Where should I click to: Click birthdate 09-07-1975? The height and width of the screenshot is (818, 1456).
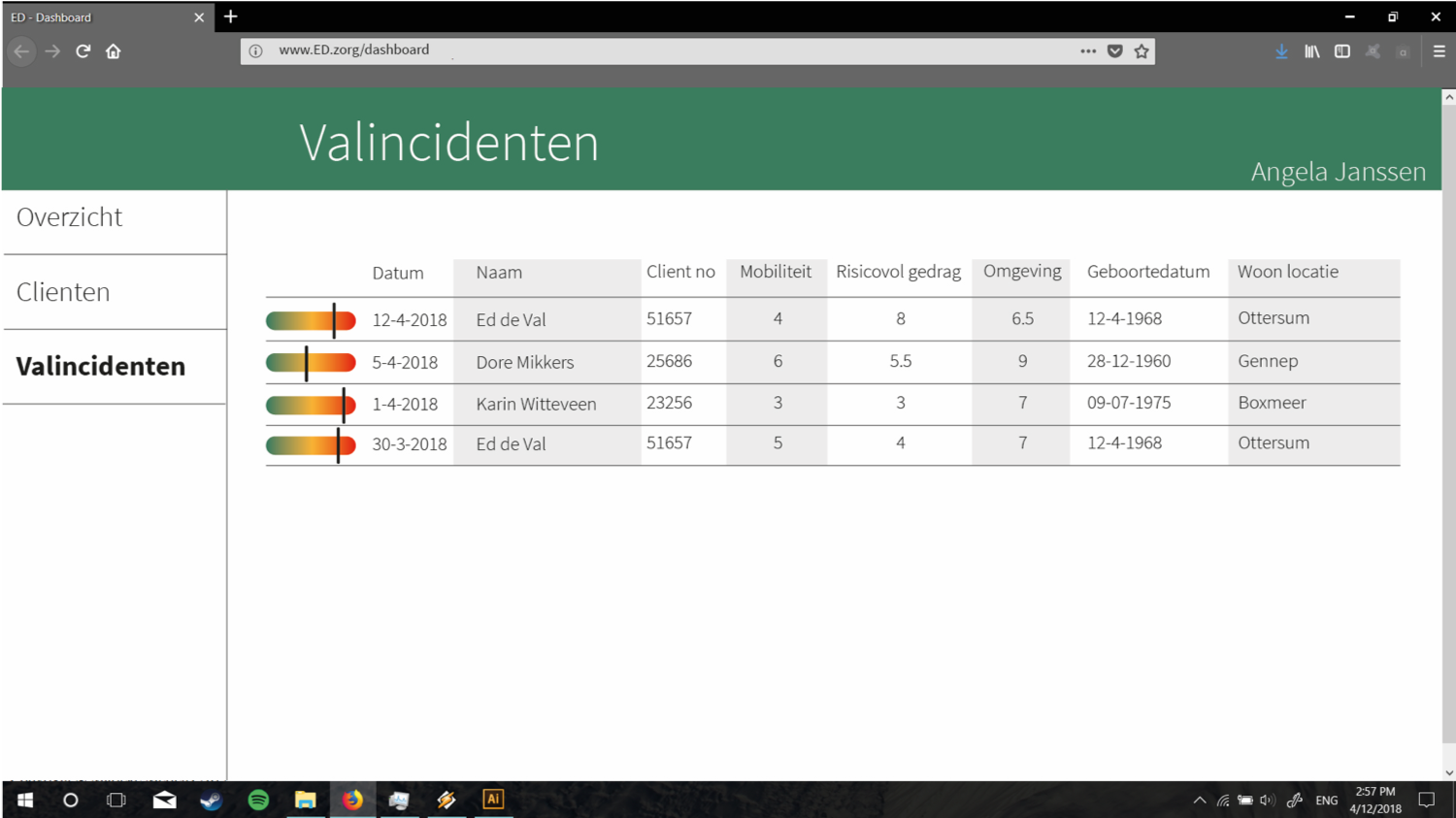(1129, 403)
